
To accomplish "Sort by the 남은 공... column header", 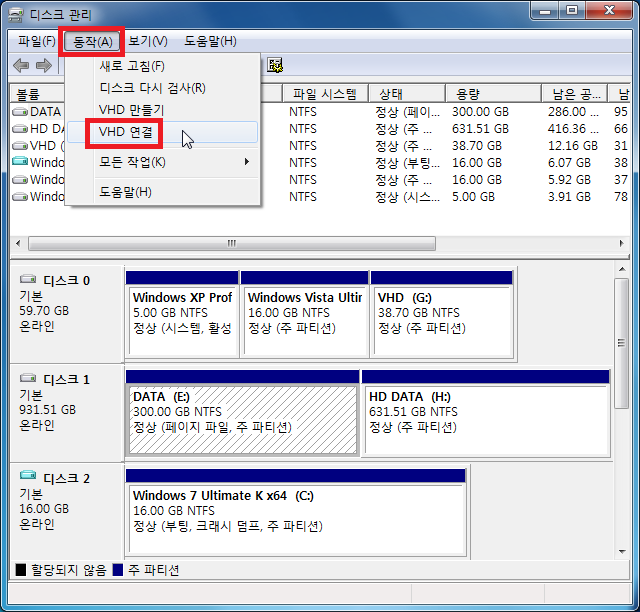I will click(x=574, y=94).
